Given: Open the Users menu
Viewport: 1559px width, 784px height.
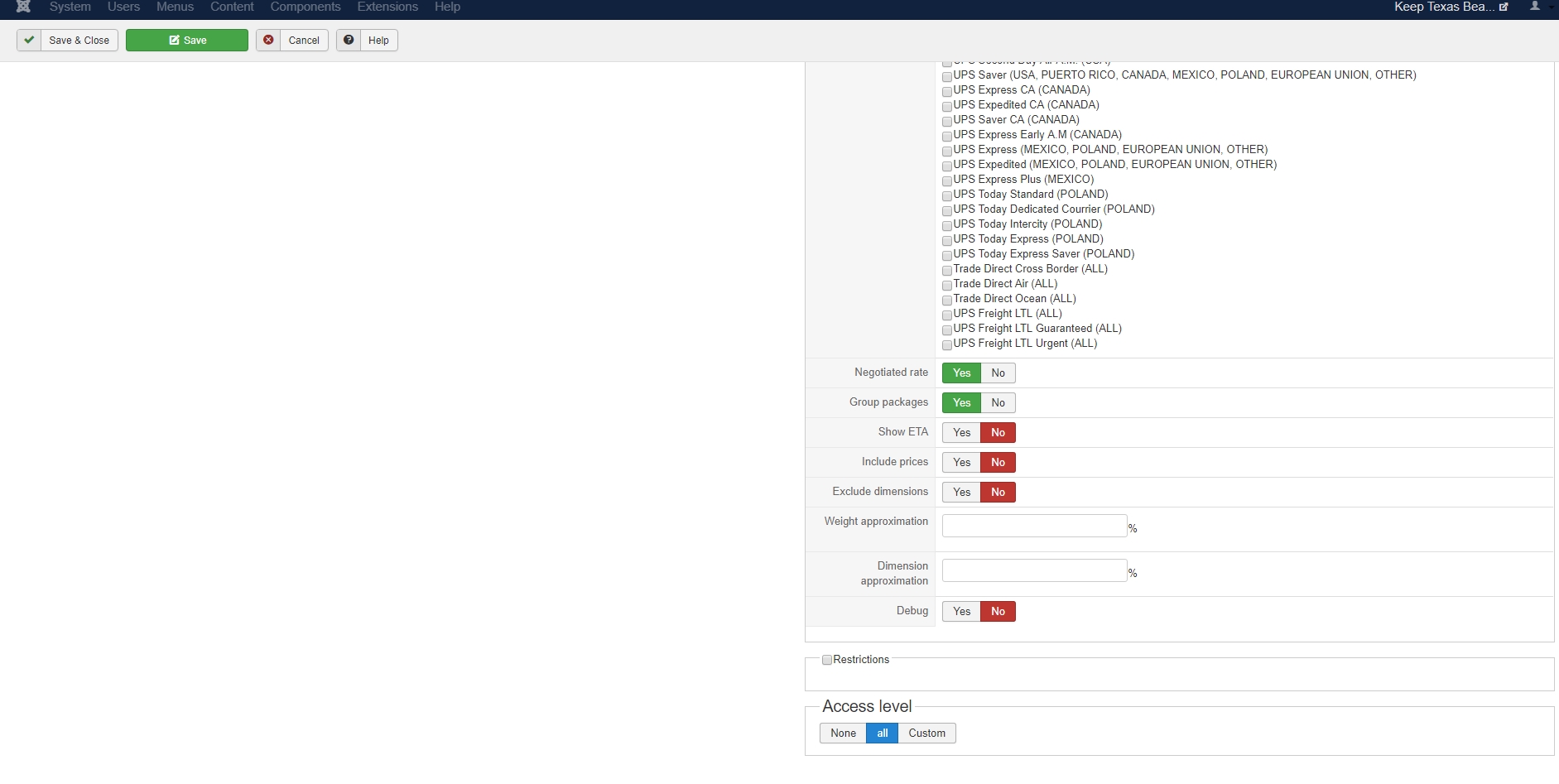Looking at the screenshot, I should point(123,7).
